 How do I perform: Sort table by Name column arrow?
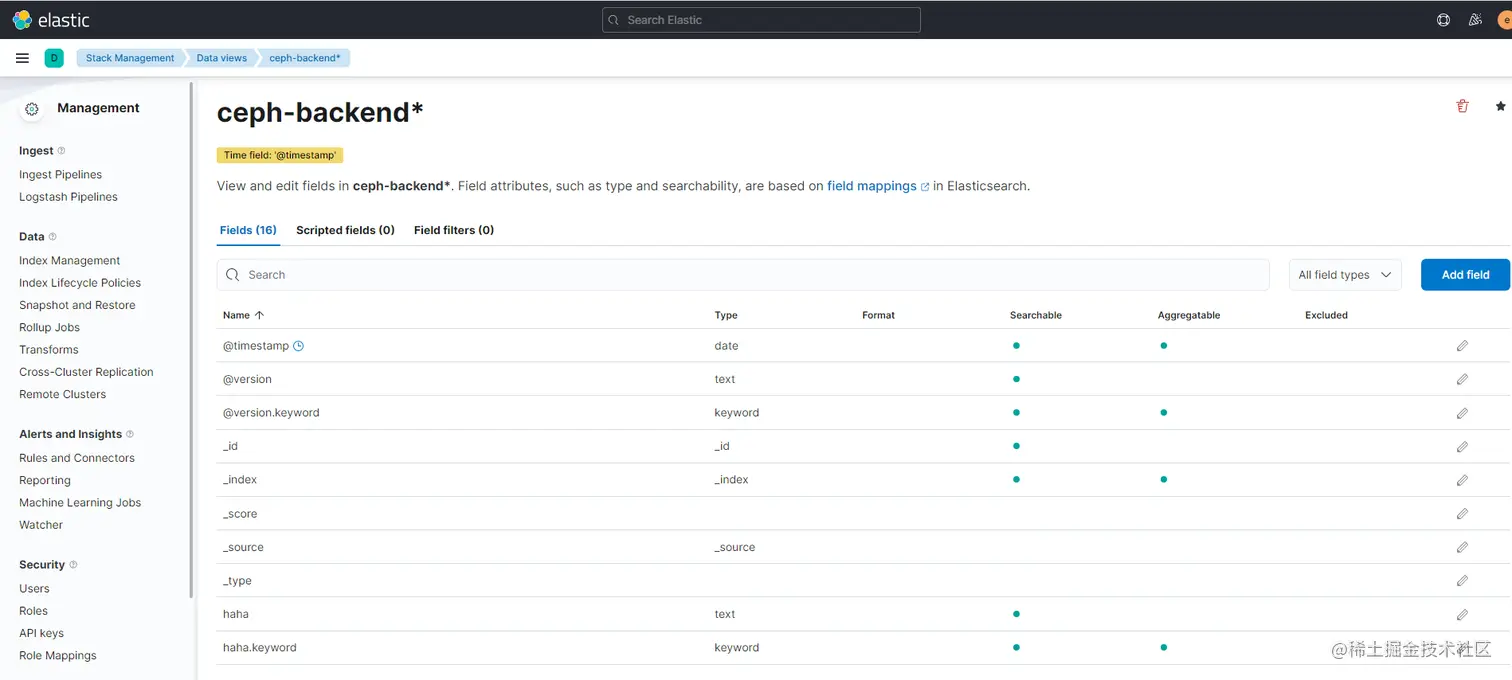coord(260,315)
